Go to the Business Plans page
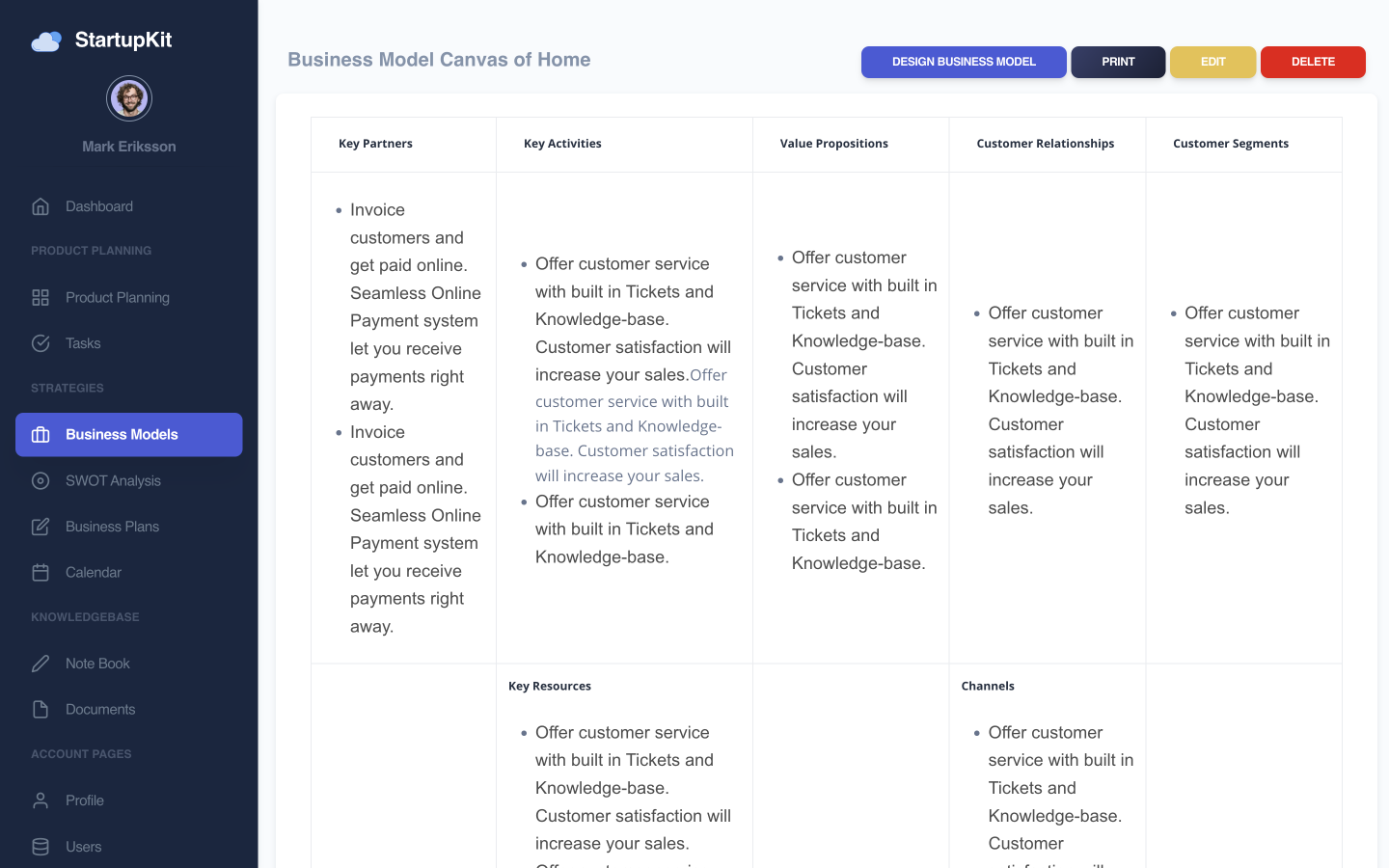Image resolution: width=1389 pixels, height=868 pixels. point(112,527)
